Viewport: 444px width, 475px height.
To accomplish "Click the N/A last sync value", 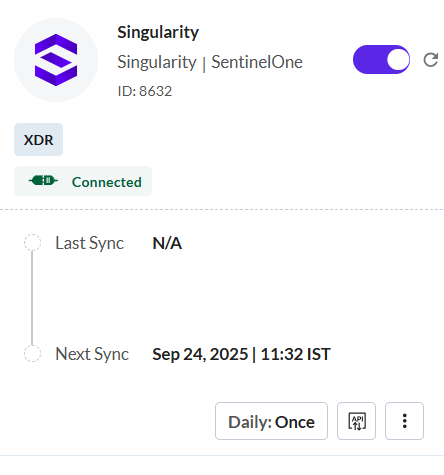I will 167,243.
